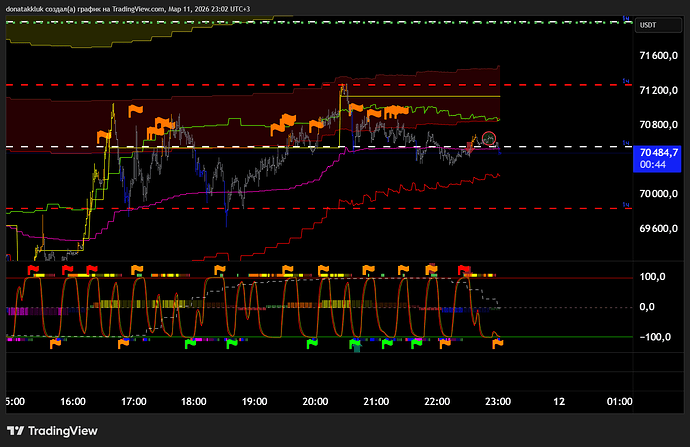Select the 23:00 mark on the time axis
This screenshot has width=690, height=447.
click(x=498, y=401)
